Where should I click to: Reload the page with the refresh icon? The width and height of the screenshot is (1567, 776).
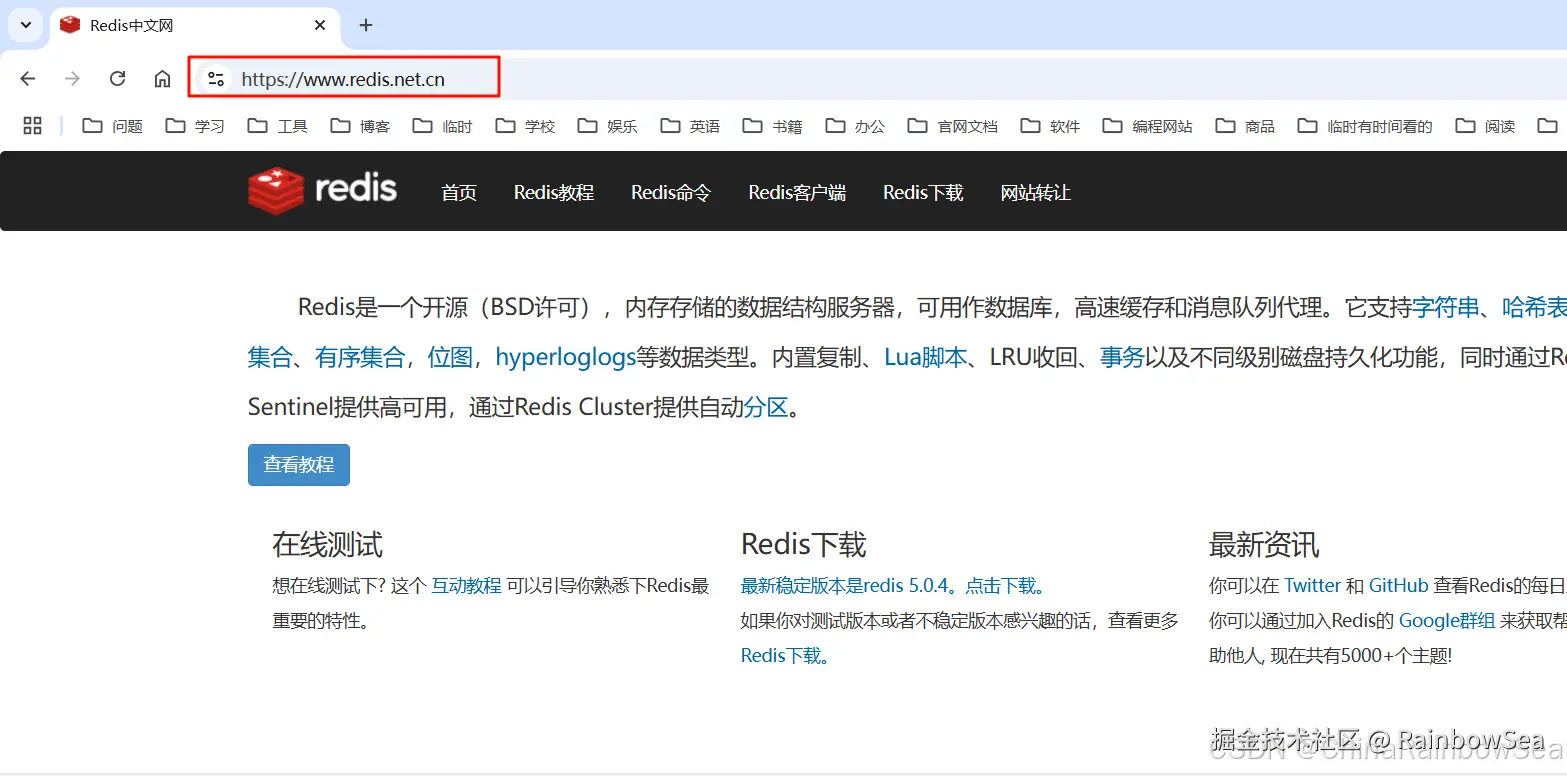pos(117,79)
